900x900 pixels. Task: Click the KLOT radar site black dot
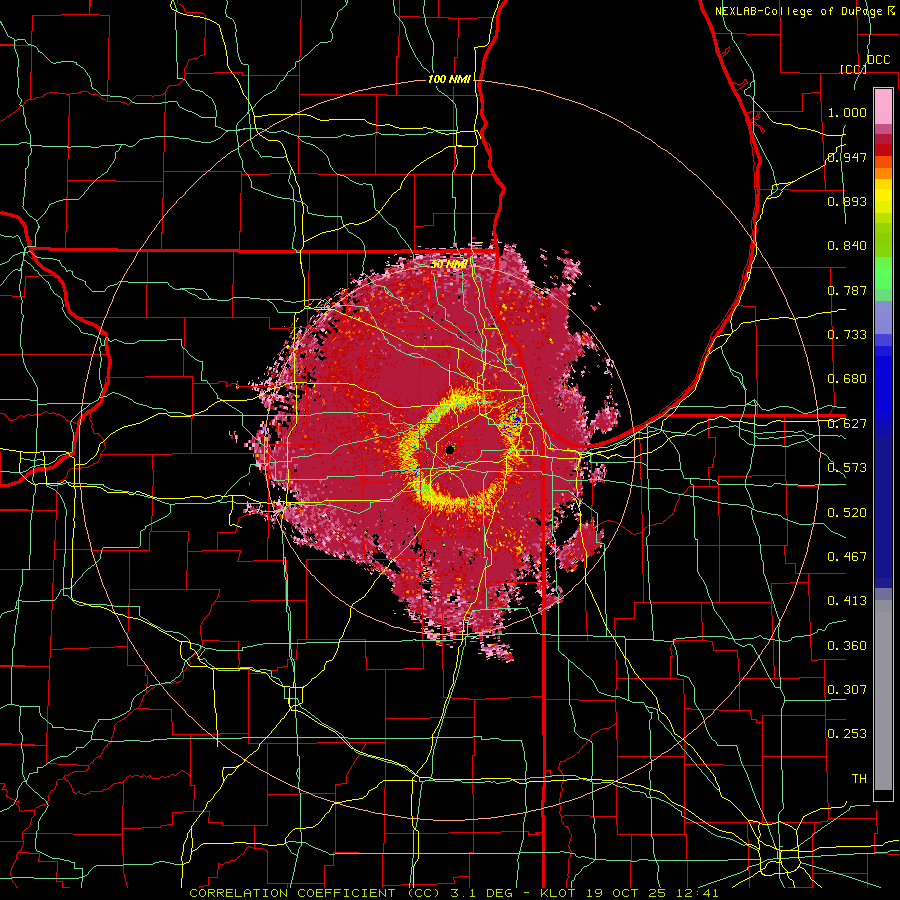point(449,450)
